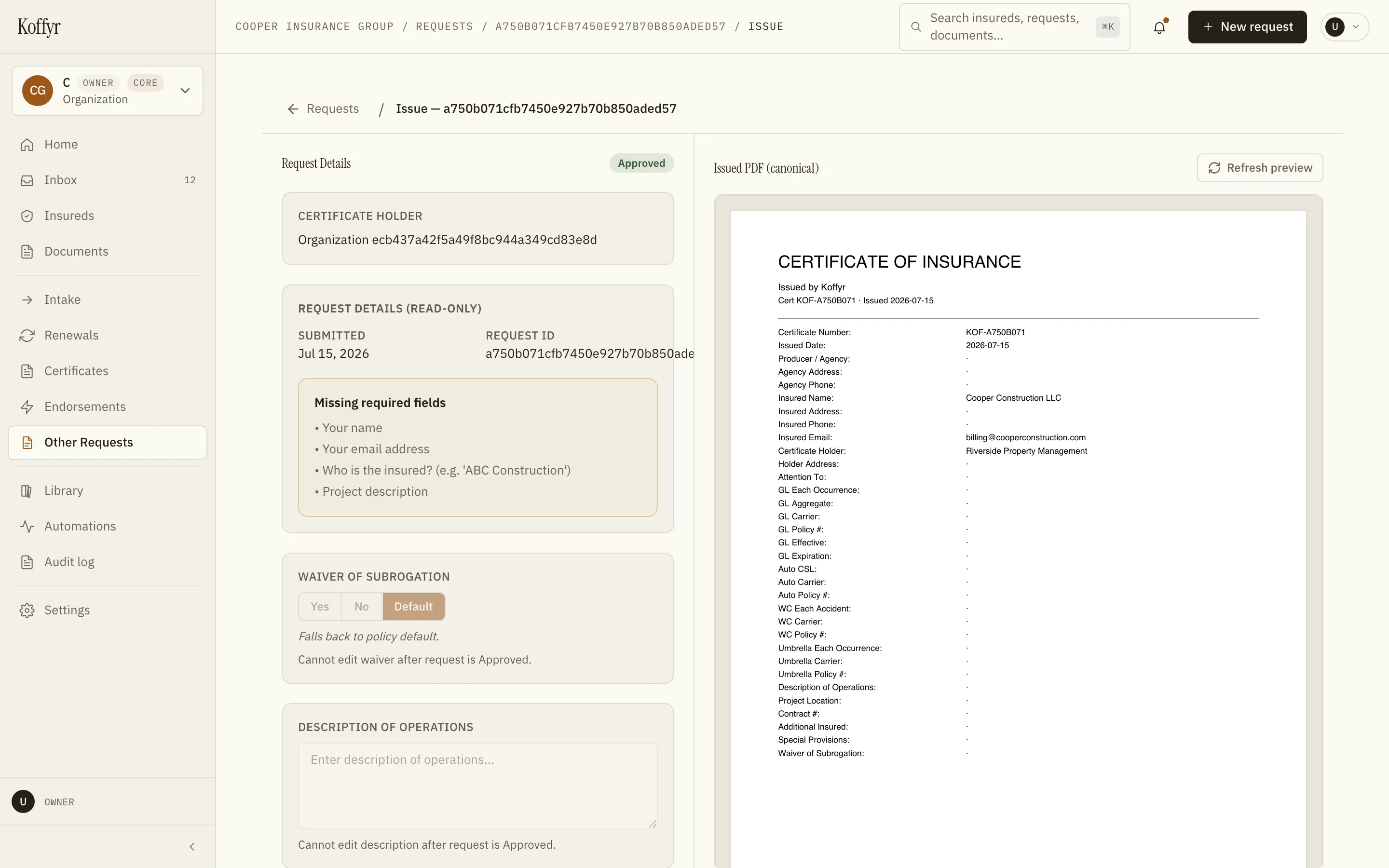Click the U avatar at sidebar bottom
This screenshot has width=1389, height=868.
point(23,802)
